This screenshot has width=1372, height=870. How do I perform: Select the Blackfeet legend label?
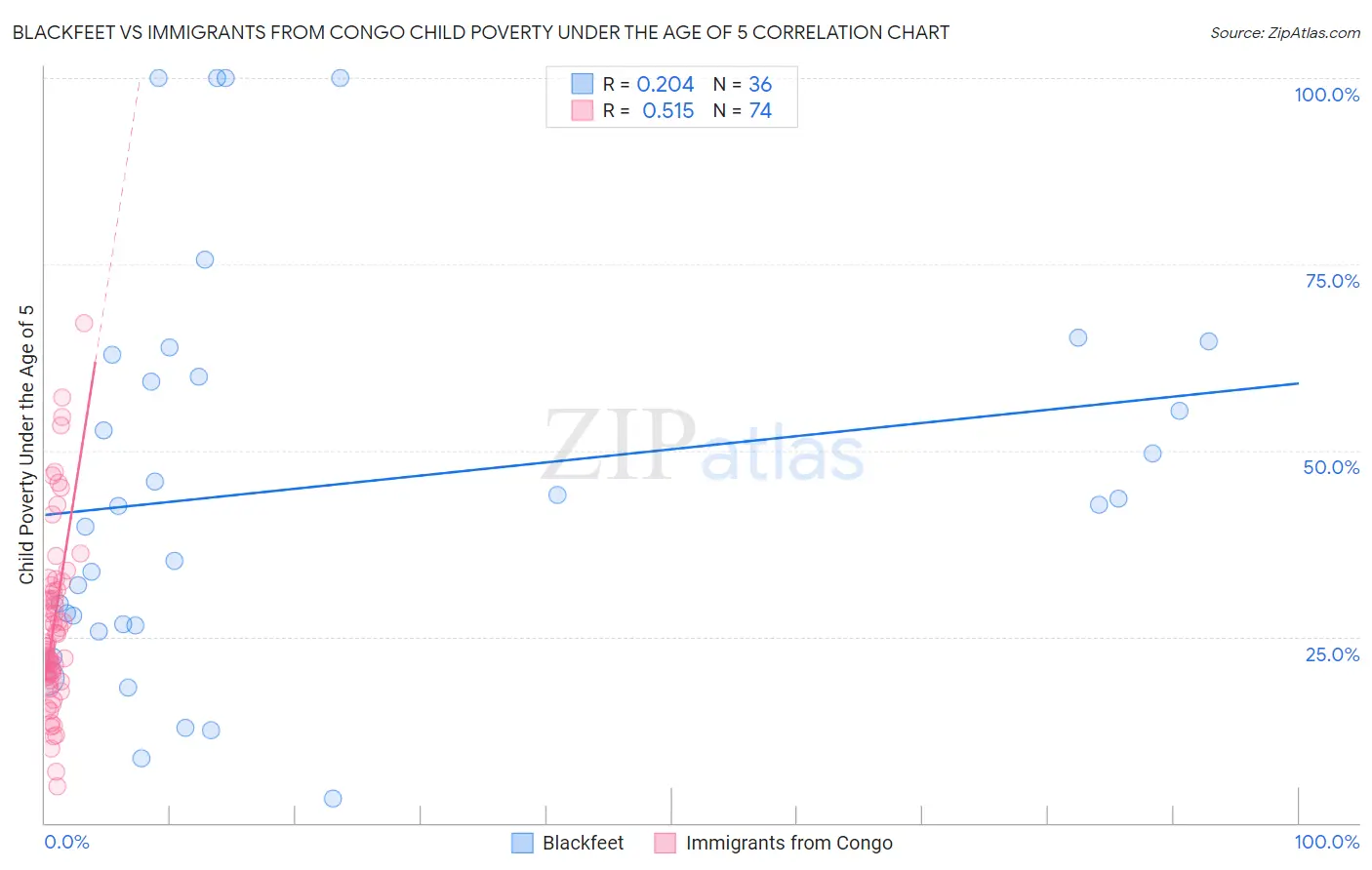[583, 843]
